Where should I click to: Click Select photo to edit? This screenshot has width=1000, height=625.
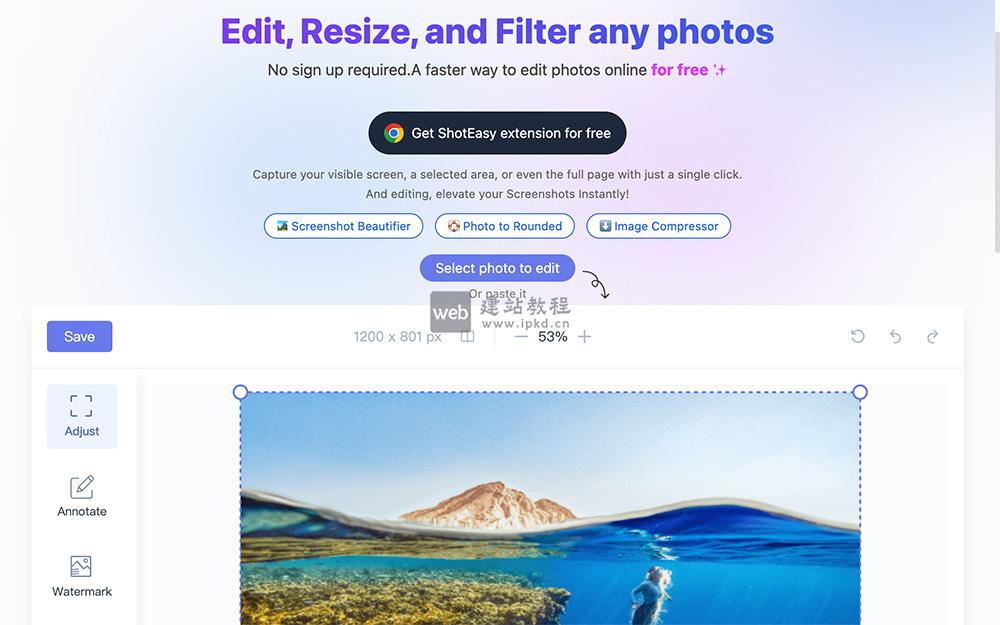point(497,268)
